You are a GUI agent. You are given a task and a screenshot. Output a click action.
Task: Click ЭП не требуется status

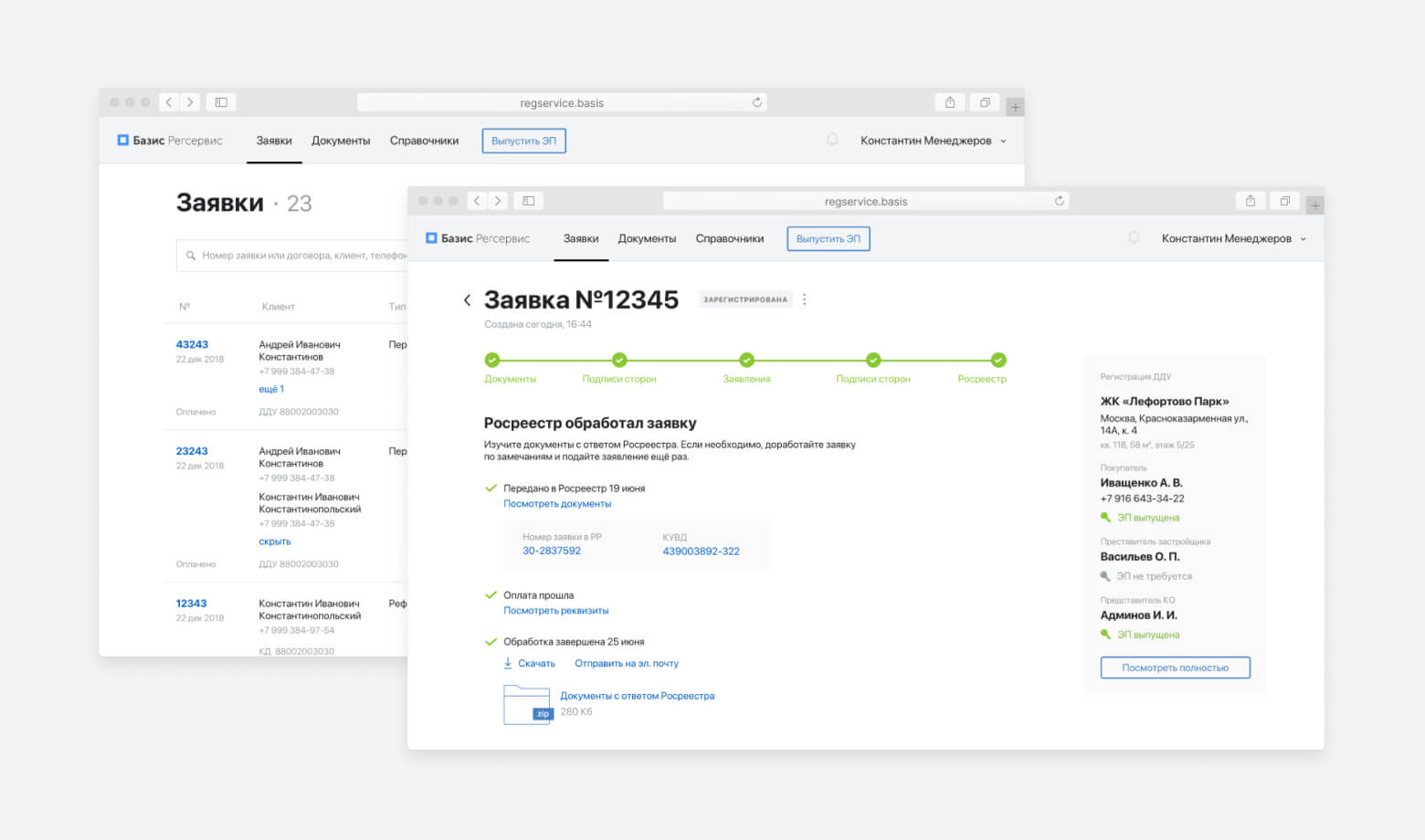pyautogui.click(x=1146, y=576)
